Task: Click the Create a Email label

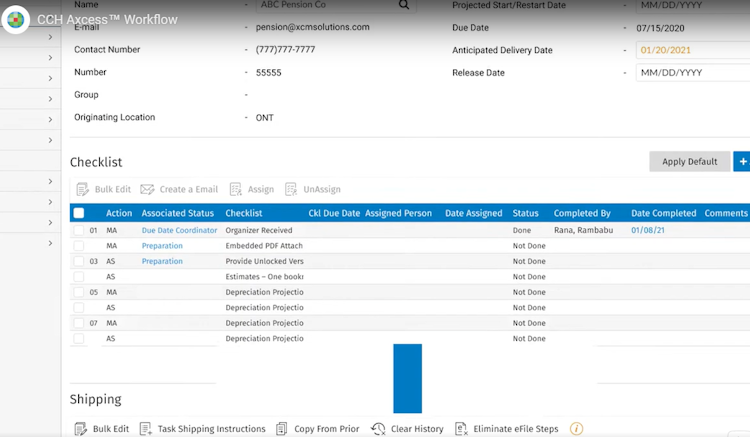Action: tap(188, 189)
